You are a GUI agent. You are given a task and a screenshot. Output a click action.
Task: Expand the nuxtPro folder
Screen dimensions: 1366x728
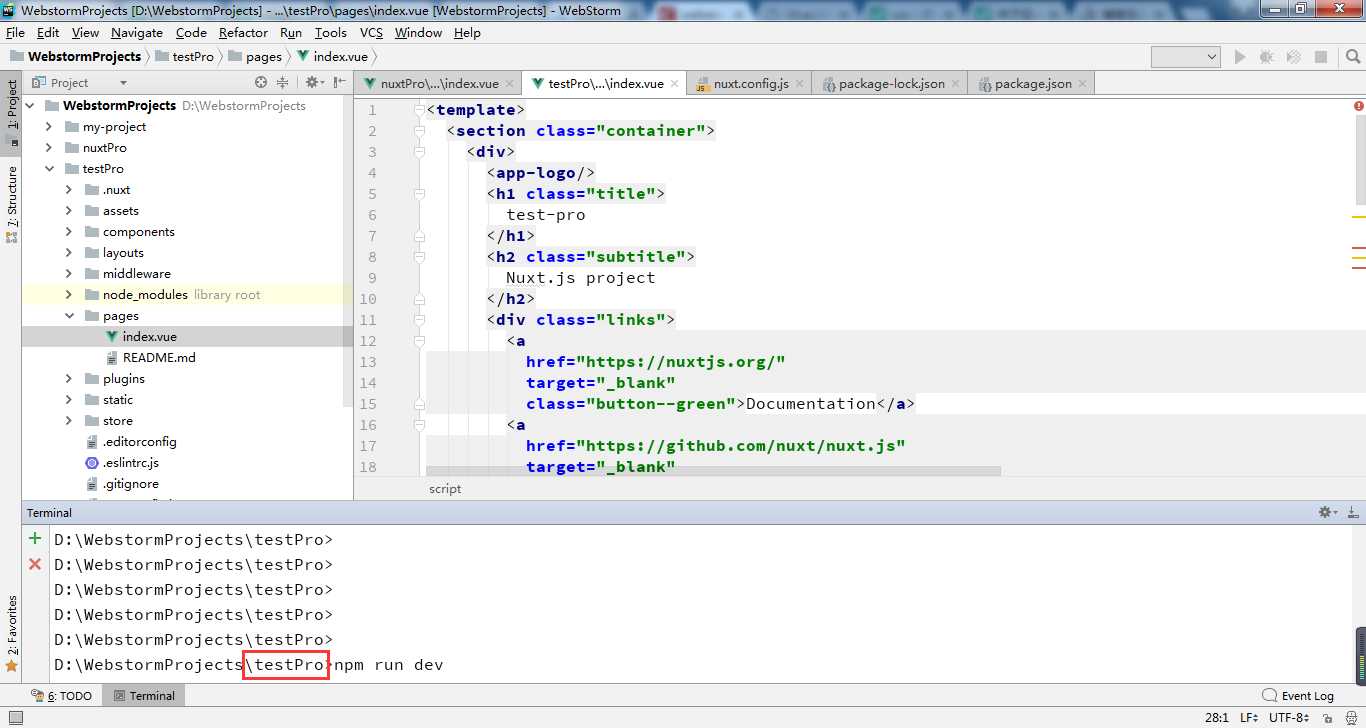49,148
